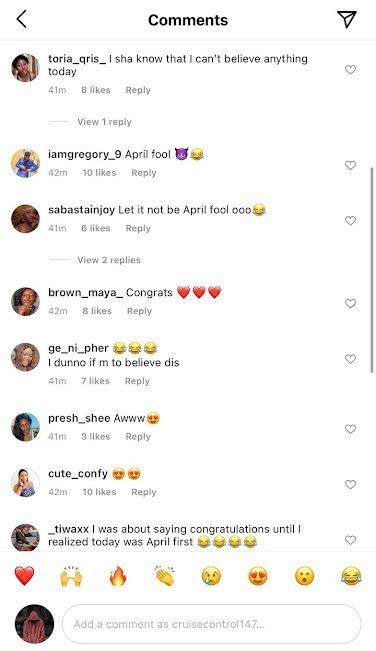Insert the crying face emoji
Viewport: 376px width, 651px height.
coord(211,576)
